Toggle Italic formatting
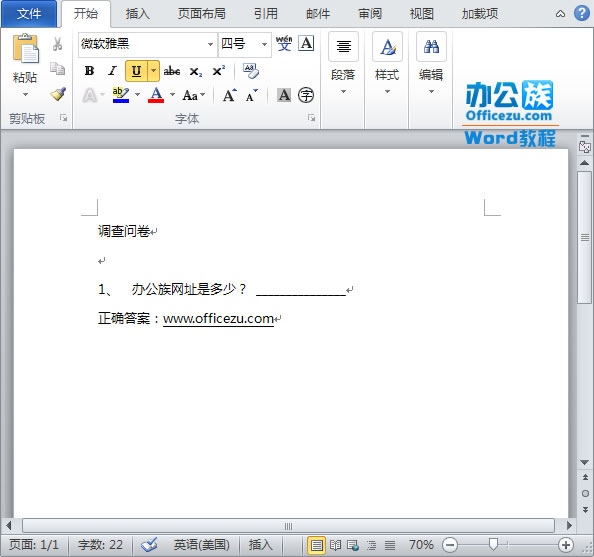 coord(112,71)
